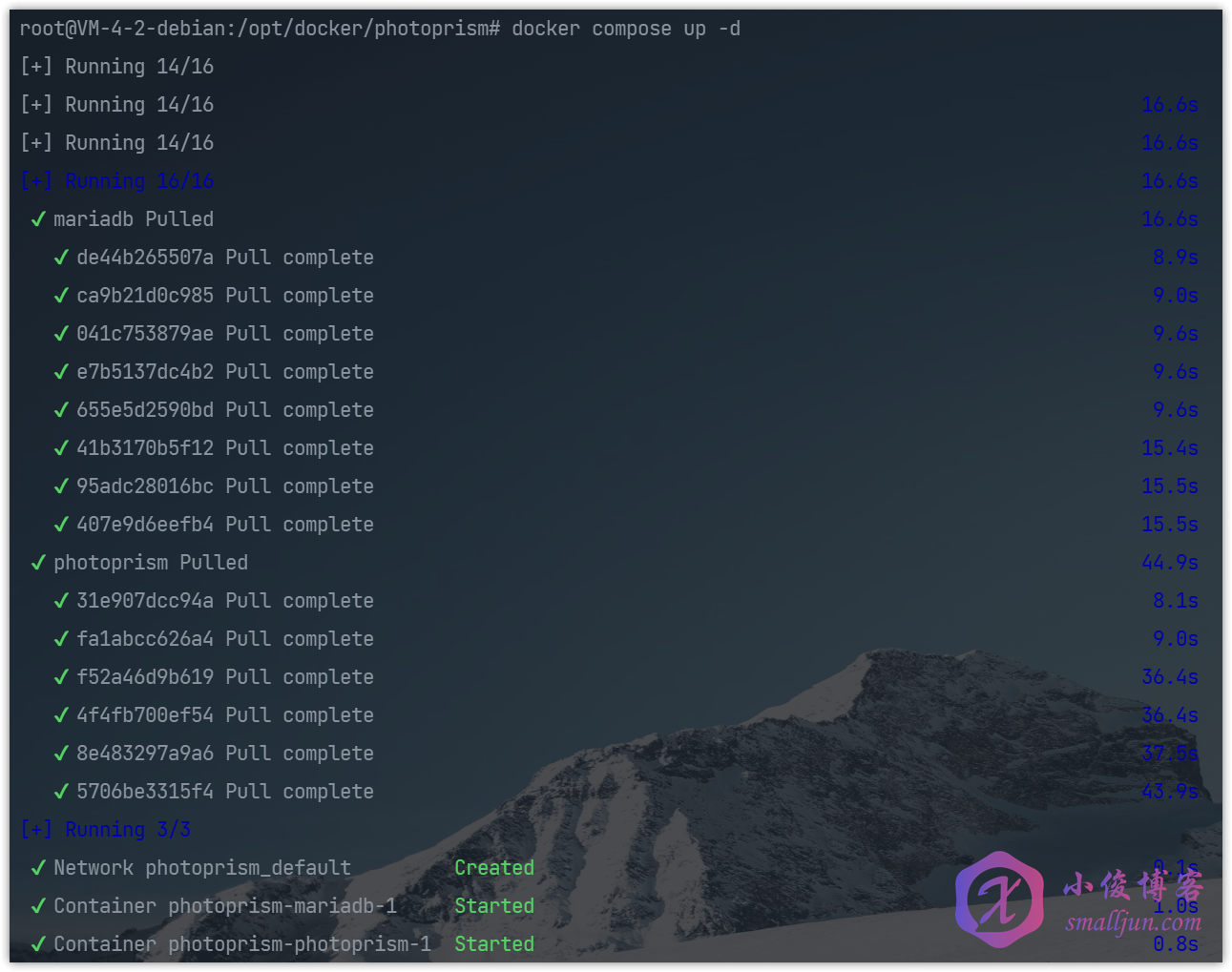Click the checkmark beside f52a46d9b619
The image size is (1232, 972).
click(x=61, y=677)
